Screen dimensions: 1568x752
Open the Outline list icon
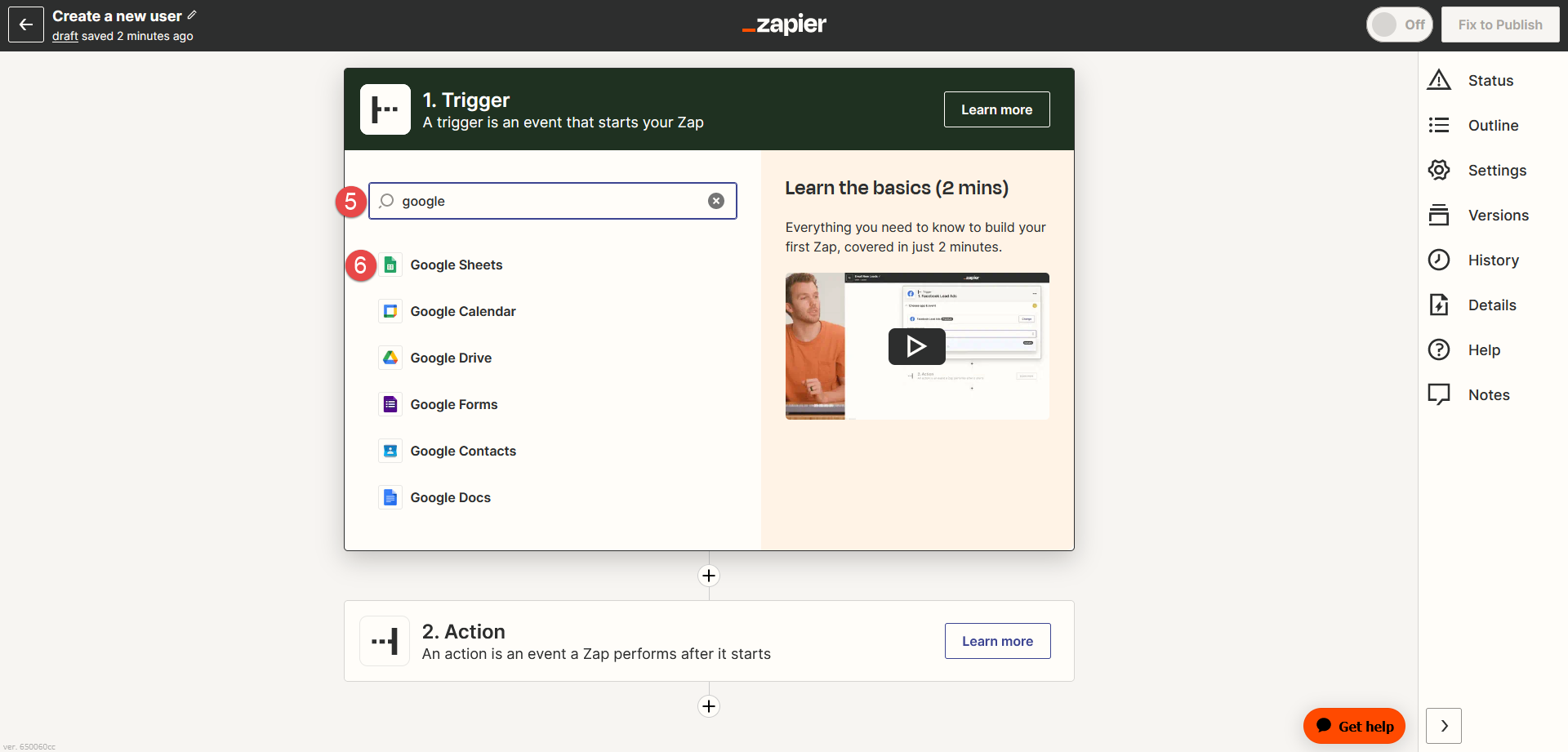(x=1439, y=125)
